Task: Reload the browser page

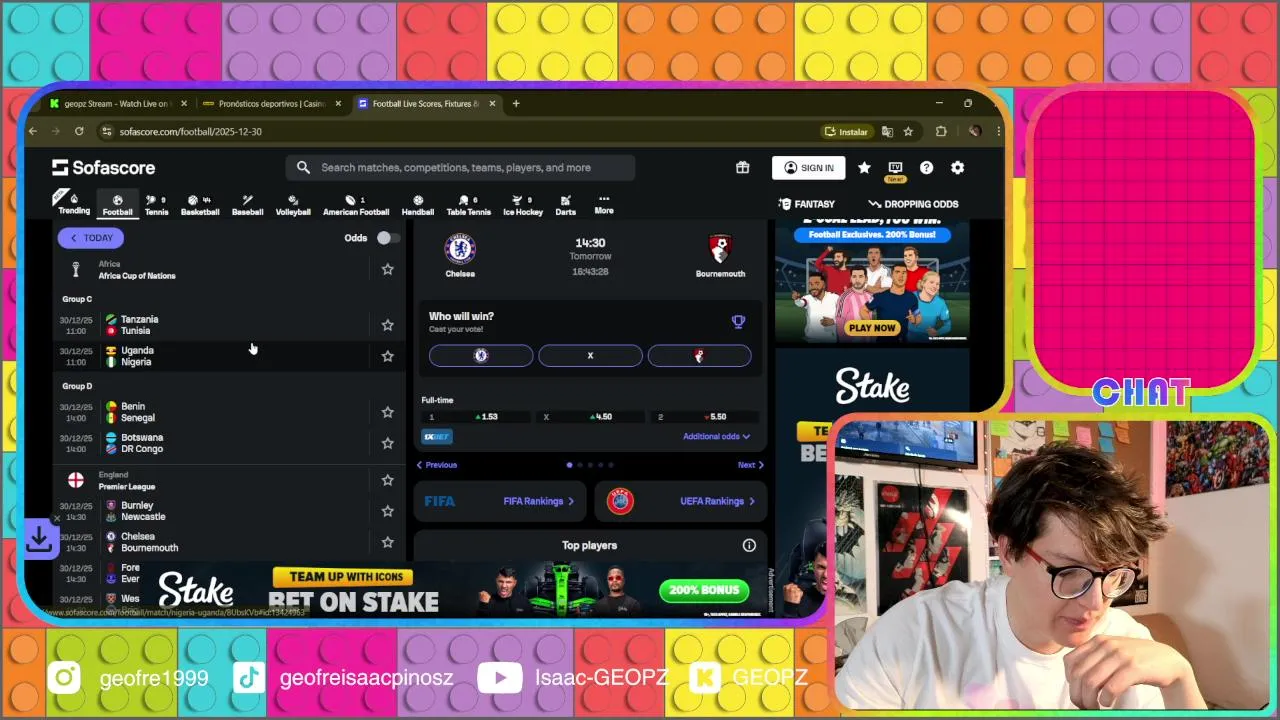Action: pos(79,132)
